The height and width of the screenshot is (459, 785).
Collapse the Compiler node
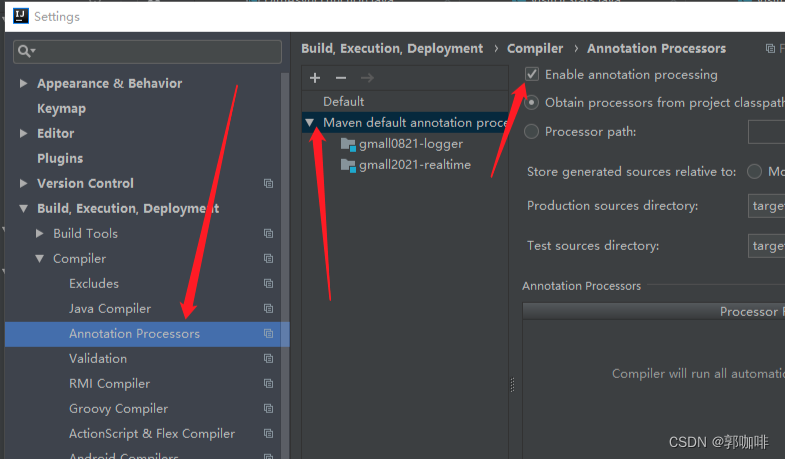pyautogui.click(x=40, y=259)
